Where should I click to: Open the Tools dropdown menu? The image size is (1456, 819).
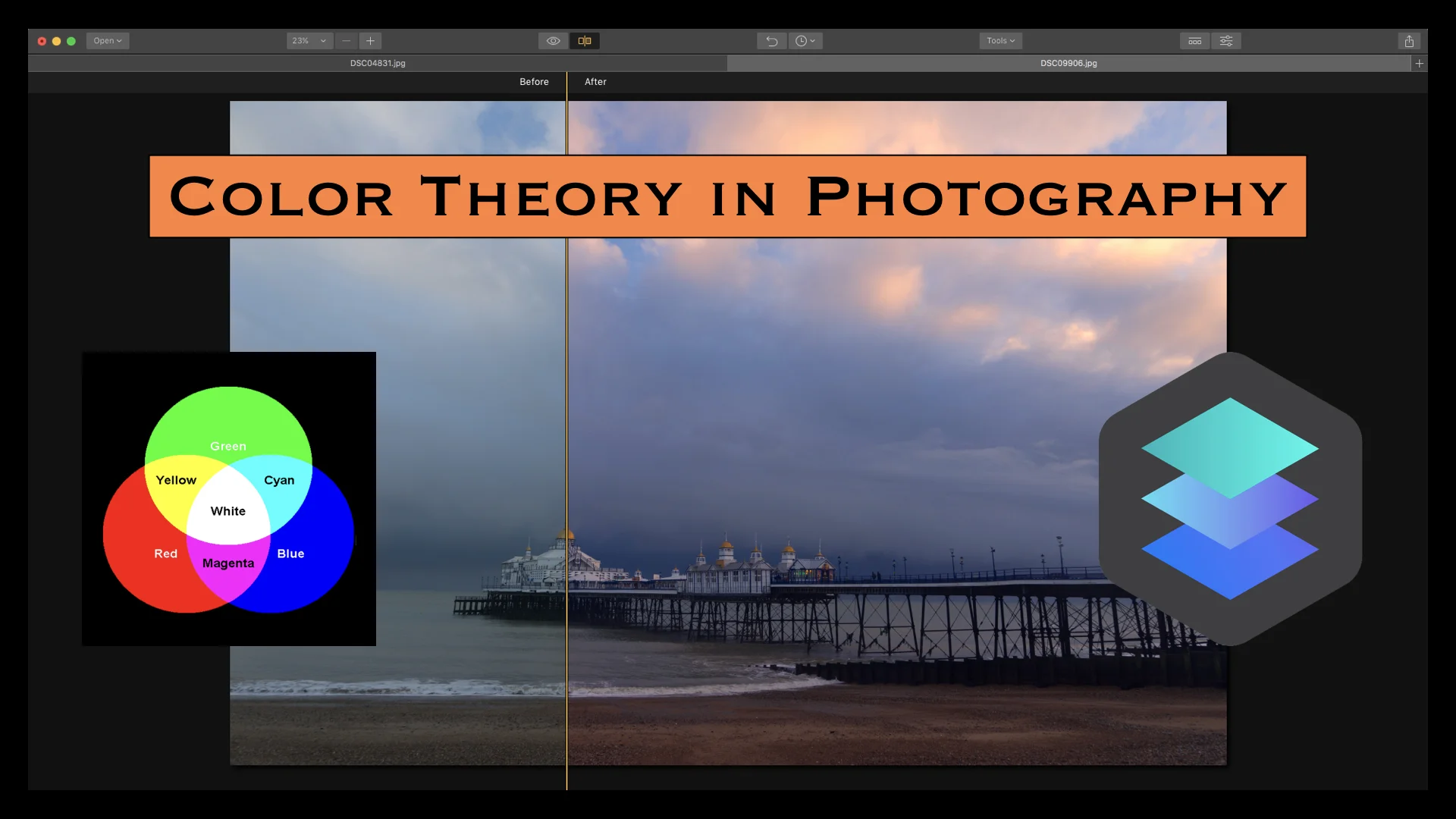tap(1000, 41)
